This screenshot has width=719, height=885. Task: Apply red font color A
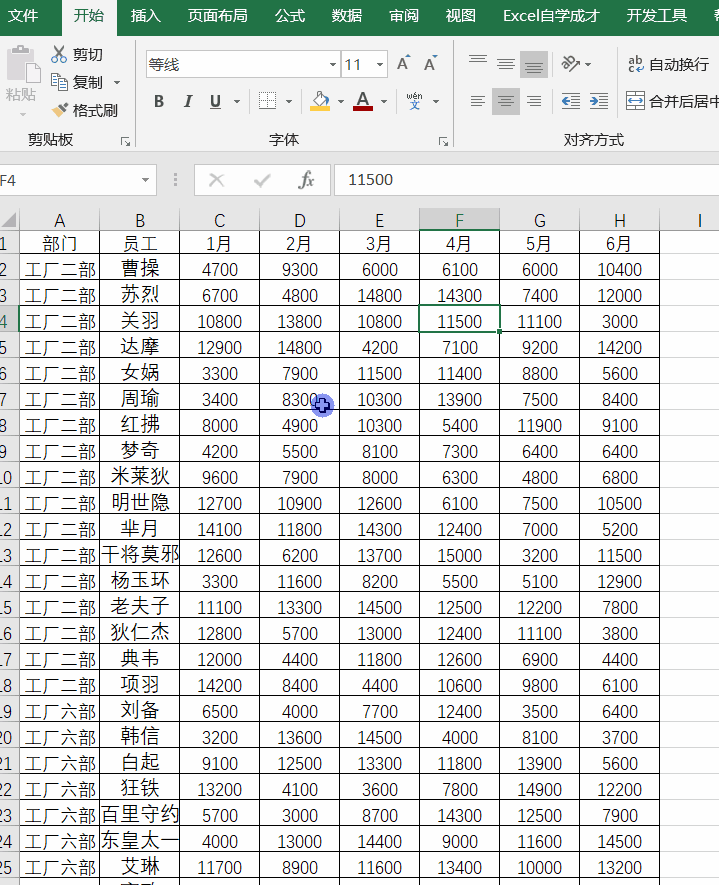click(x=363, y=102)
